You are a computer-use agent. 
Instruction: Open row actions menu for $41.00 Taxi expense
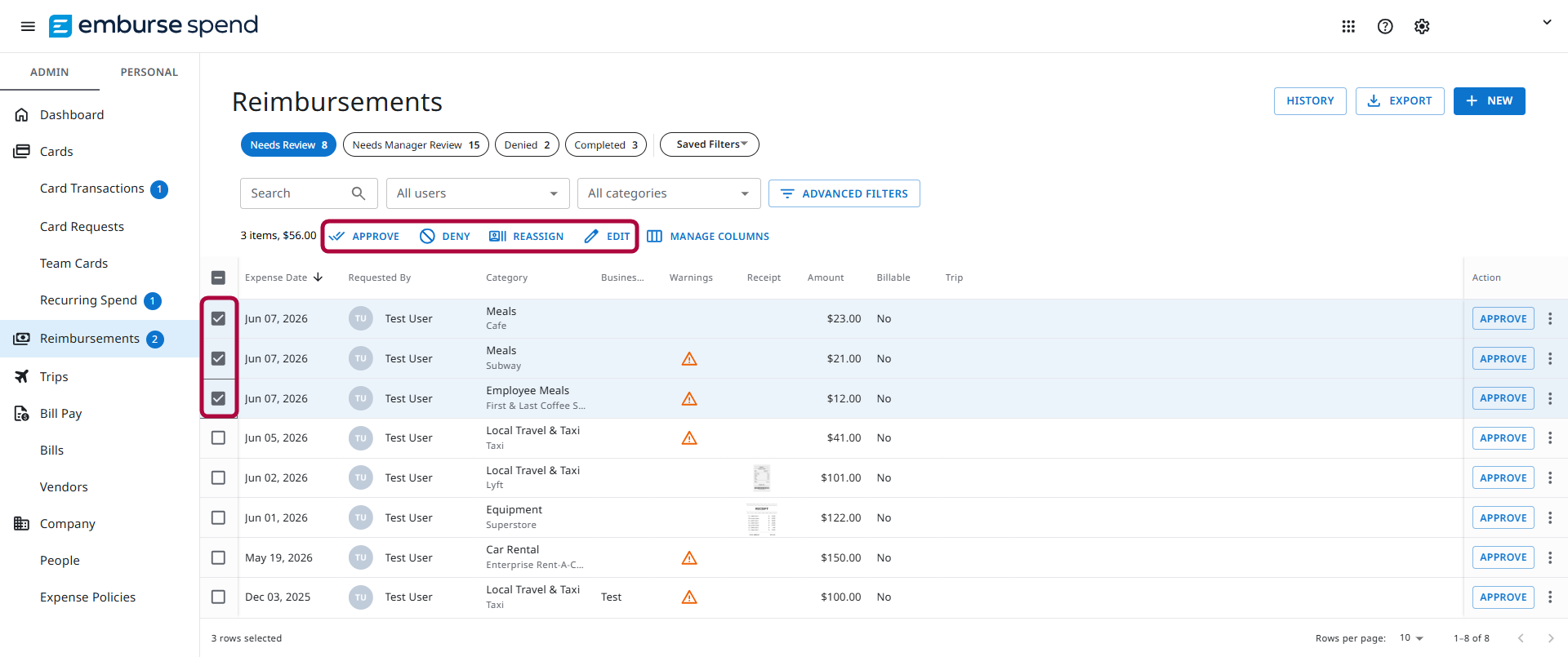[1550, 437]
